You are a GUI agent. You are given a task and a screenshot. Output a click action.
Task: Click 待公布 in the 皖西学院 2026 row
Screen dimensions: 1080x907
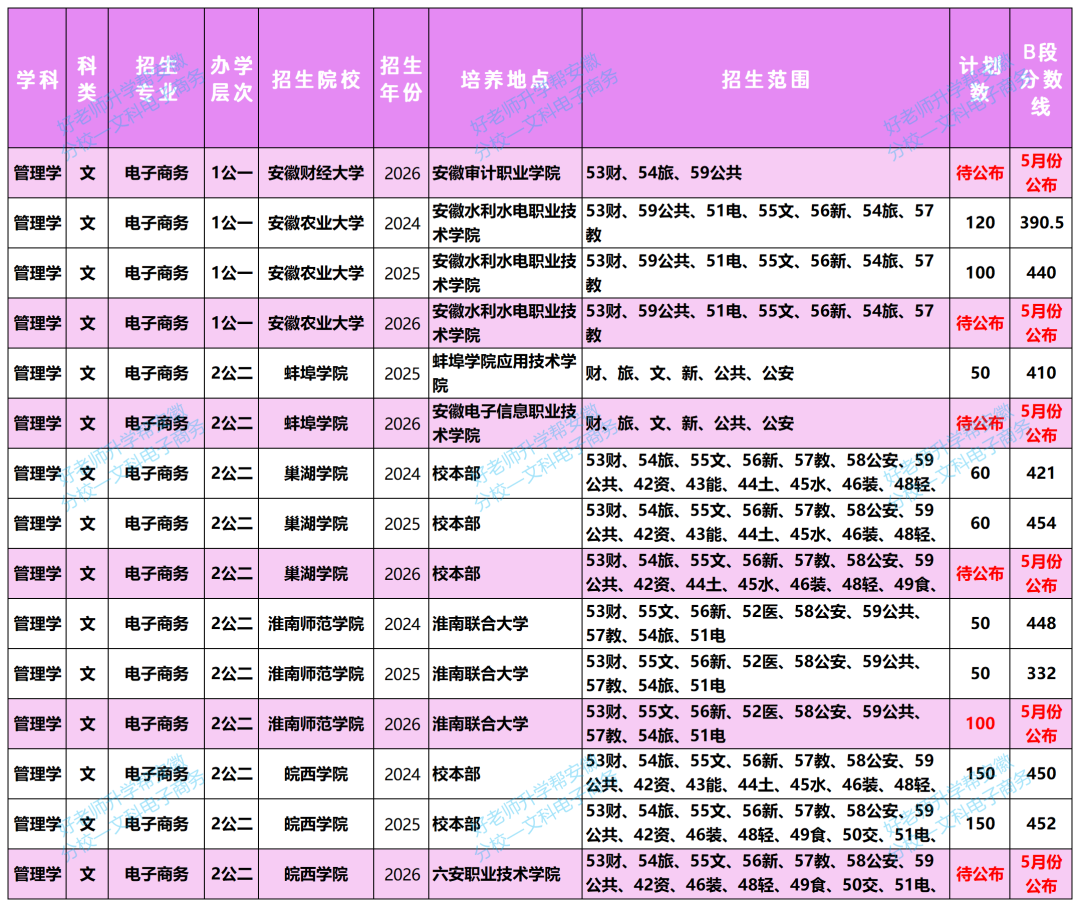(979, 874)
